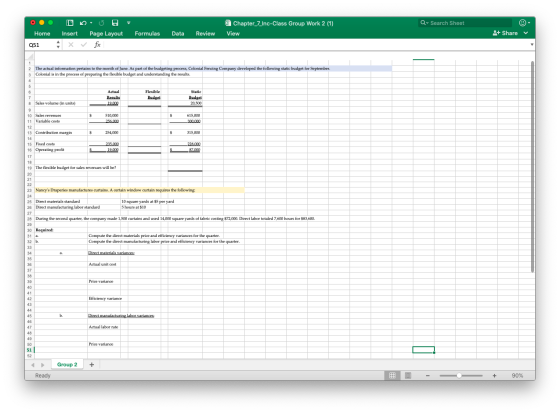This screenshot has width=560, height=413.
Task: Click the fx Insert Function icon
Action: [97, 45]
